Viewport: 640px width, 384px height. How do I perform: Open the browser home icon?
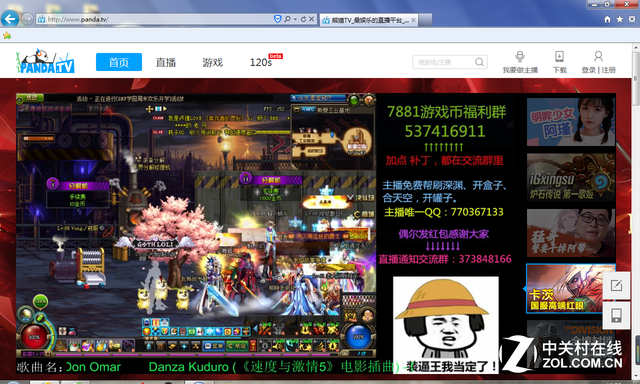click(607, 19)
